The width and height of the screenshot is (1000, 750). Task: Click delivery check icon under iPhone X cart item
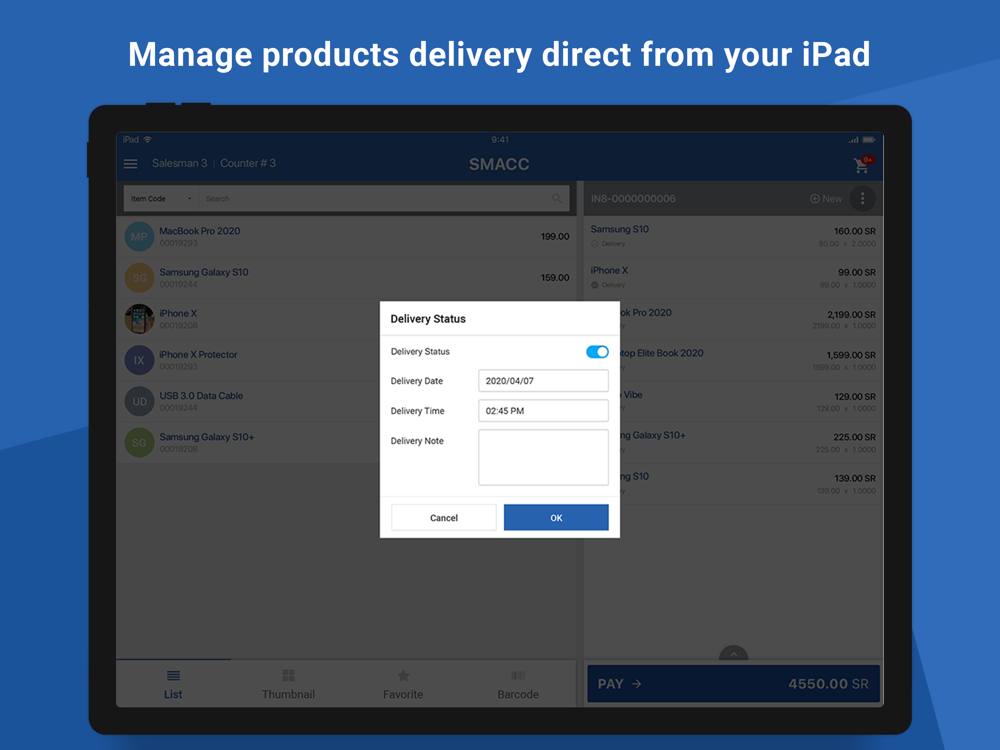594,285
